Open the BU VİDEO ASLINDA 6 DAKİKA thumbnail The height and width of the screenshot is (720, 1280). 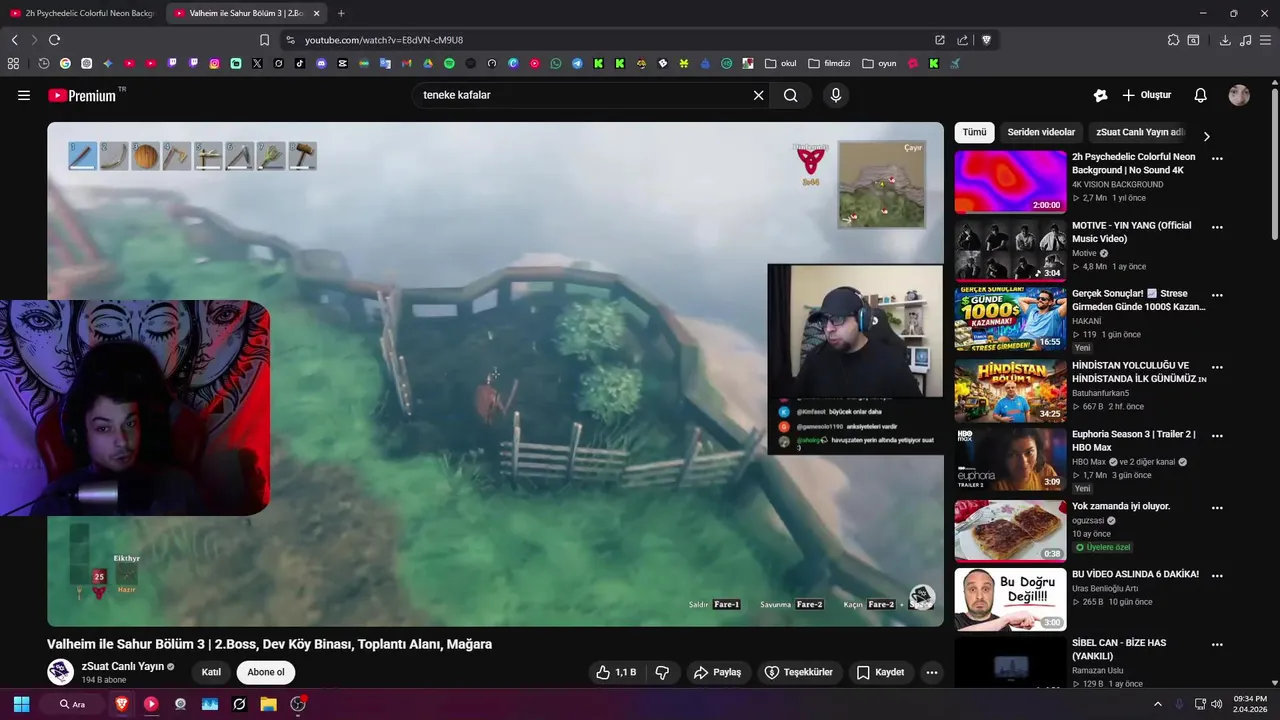click(1010, 600)
